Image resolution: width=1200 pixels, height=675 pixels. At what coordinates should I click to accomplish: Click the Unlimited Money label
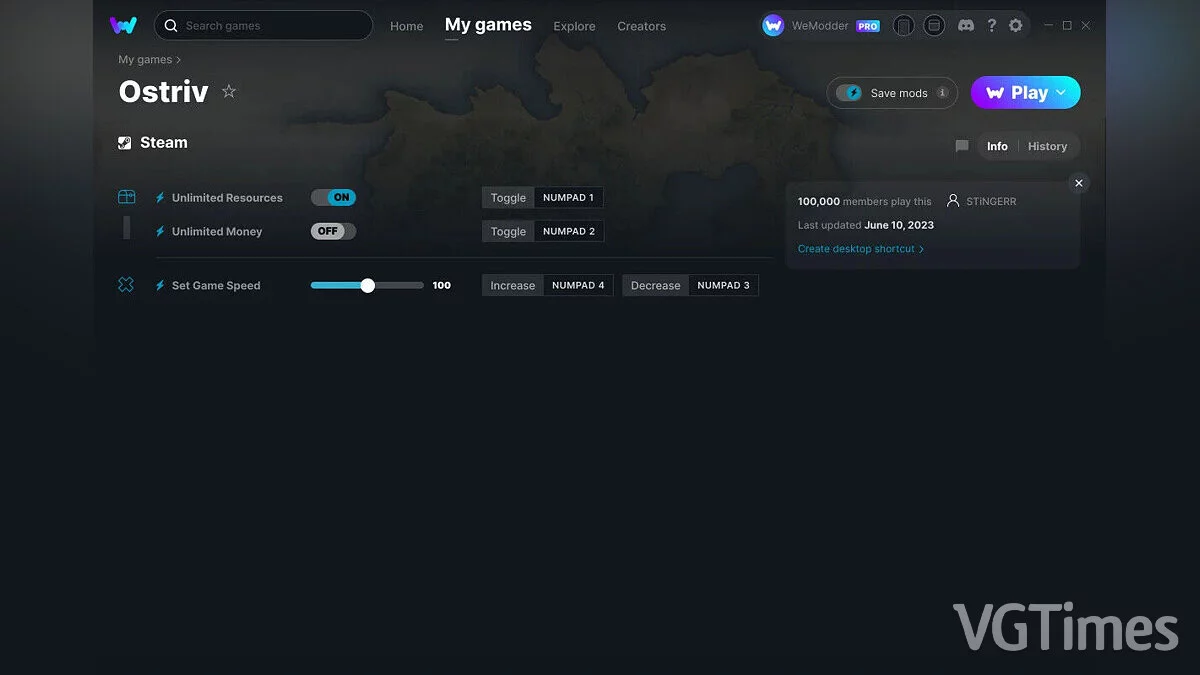click(217, 231)
